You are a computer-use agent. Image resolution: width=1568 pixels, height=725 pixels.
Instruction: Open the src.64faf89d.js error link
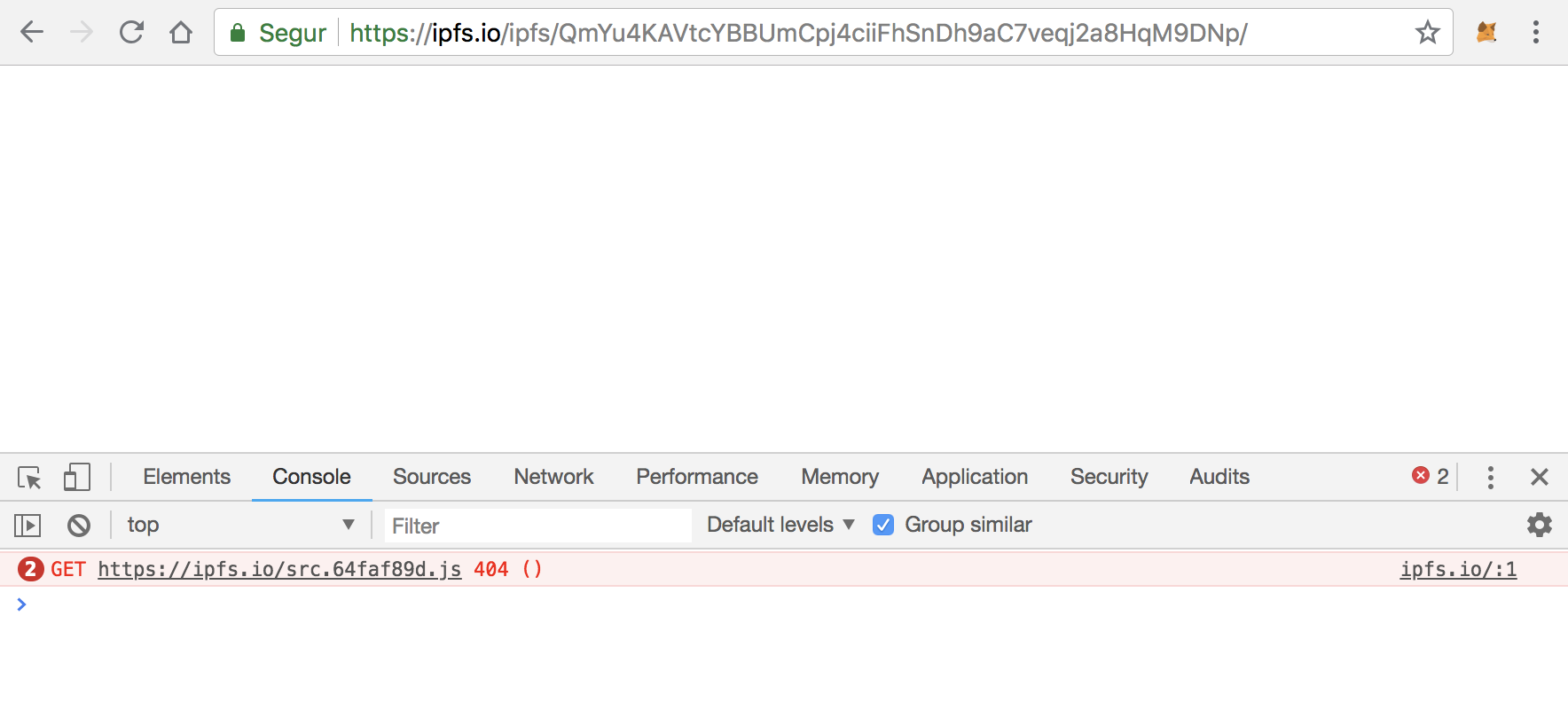click(279, 569)
